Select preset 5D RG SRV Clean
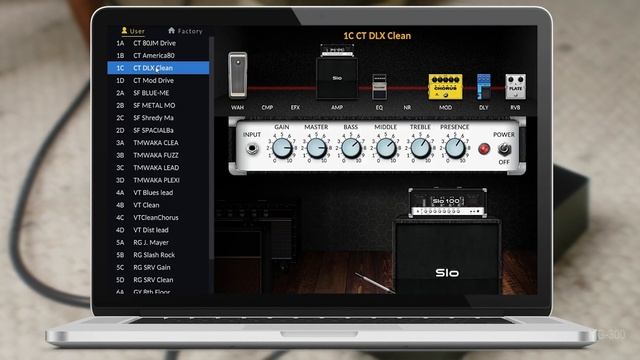The height and width of the screenshot is (360, 640). click(x=158, y=280)
